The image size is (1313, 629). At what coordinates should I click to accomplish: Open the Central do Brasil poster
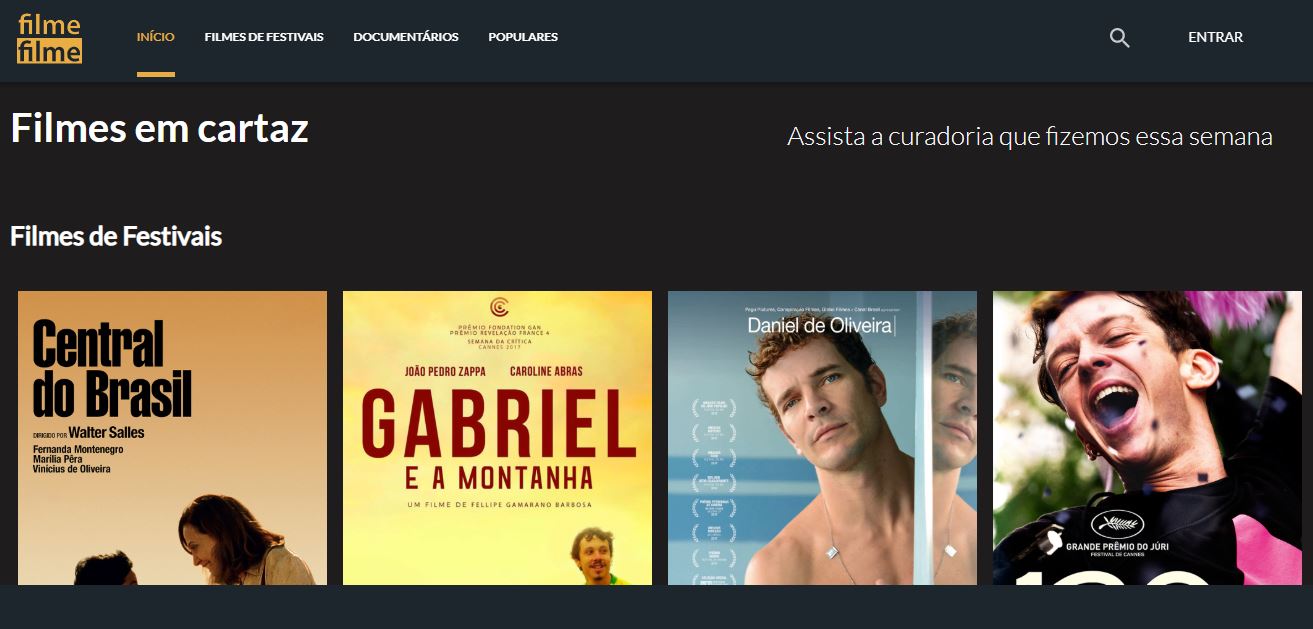(172, 438)
